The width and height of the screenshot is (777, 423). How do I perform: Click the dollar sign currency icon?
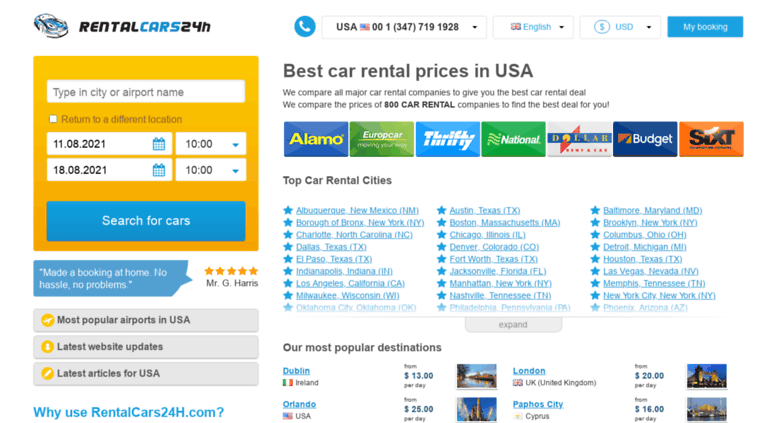602,27
